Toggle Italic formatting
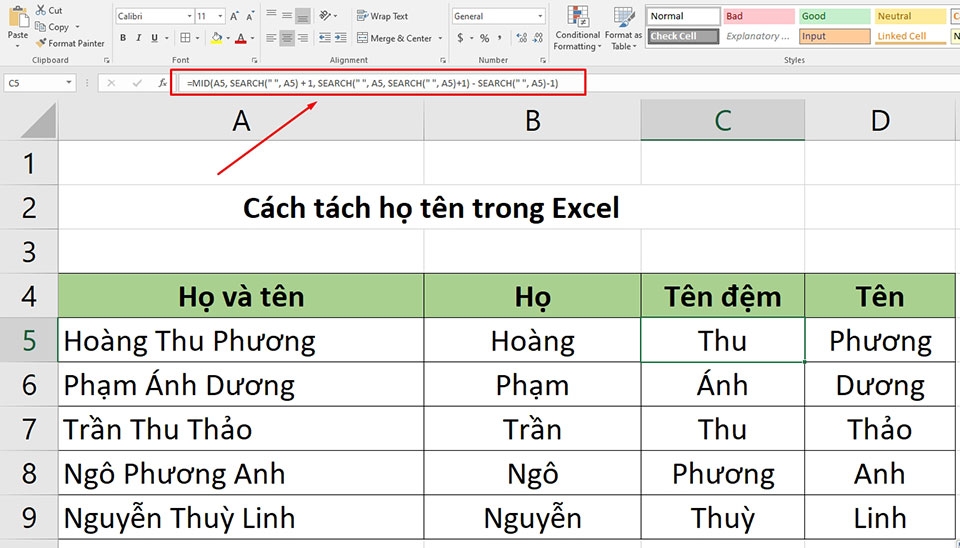Image resolution: width=960 pixels, height=548 pixels. click(138, 38)
